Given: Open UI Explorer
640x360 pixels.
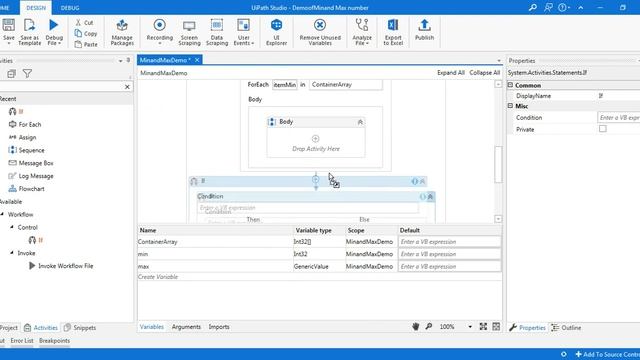Looking at the screenshot, I should [x=276, y=32].
